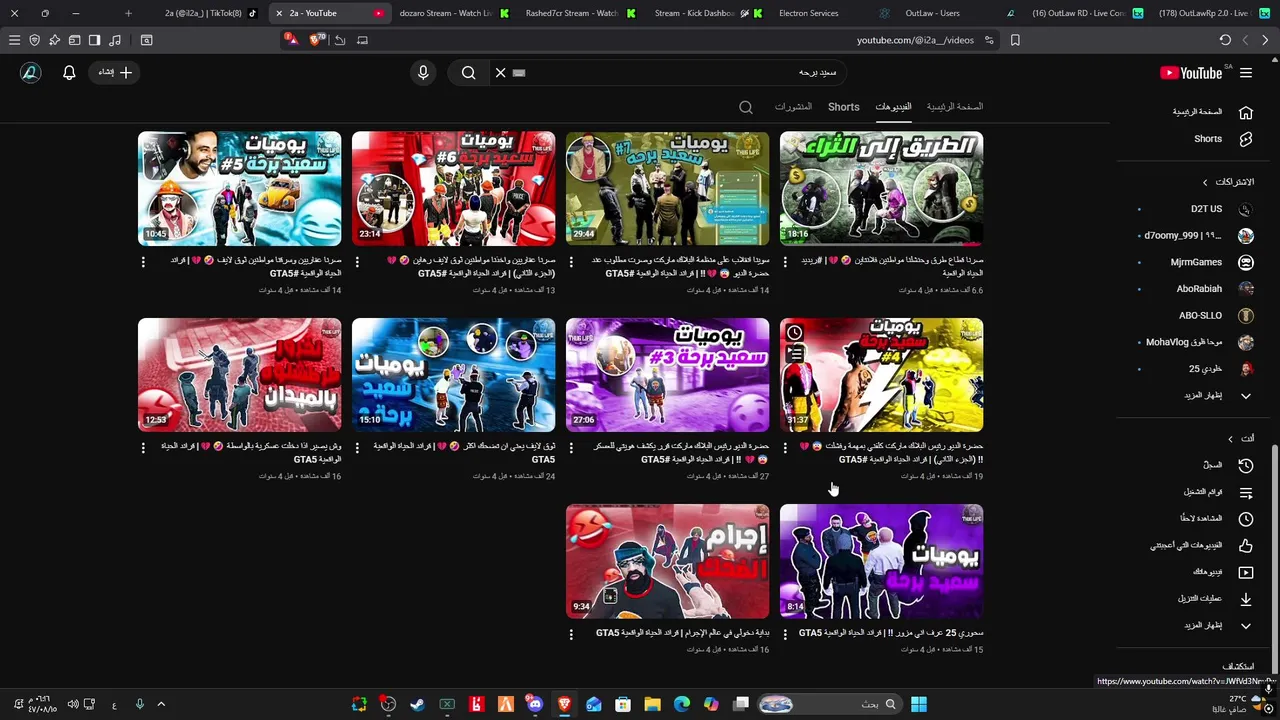Screen dimensions: 1280x720
Task: Open your videos in the sidebar
Action: (1223, 572)
